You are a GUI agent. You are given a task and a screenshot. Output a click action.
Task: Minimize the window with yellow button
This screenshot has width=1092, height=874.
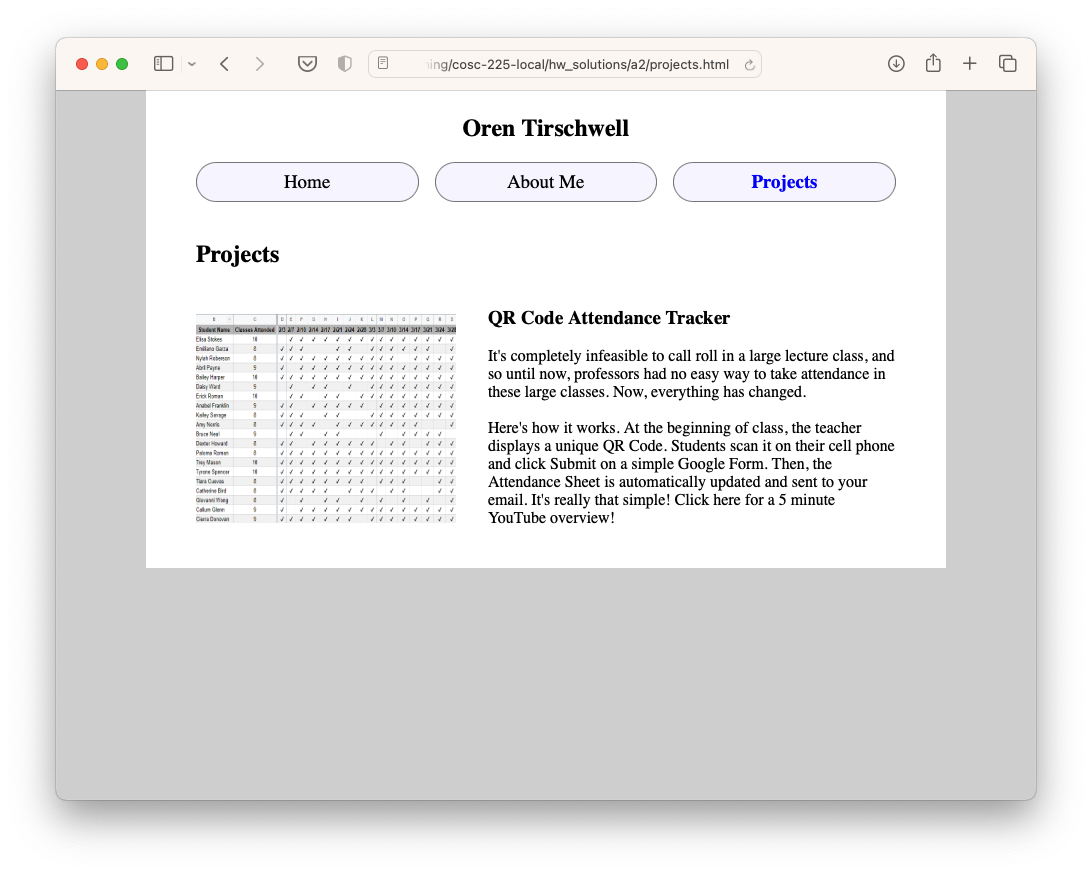tap(102, 64)
